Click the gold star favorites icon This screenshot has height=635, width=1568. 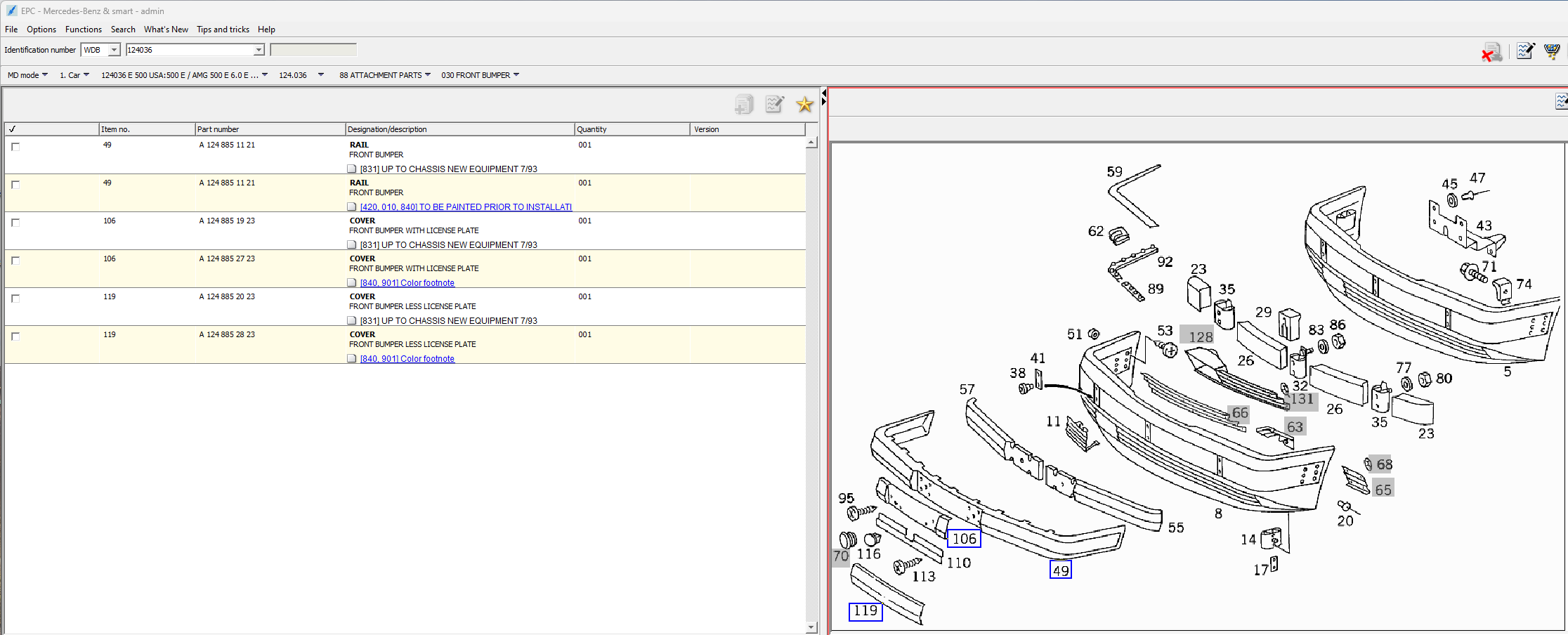click(804, 105)
